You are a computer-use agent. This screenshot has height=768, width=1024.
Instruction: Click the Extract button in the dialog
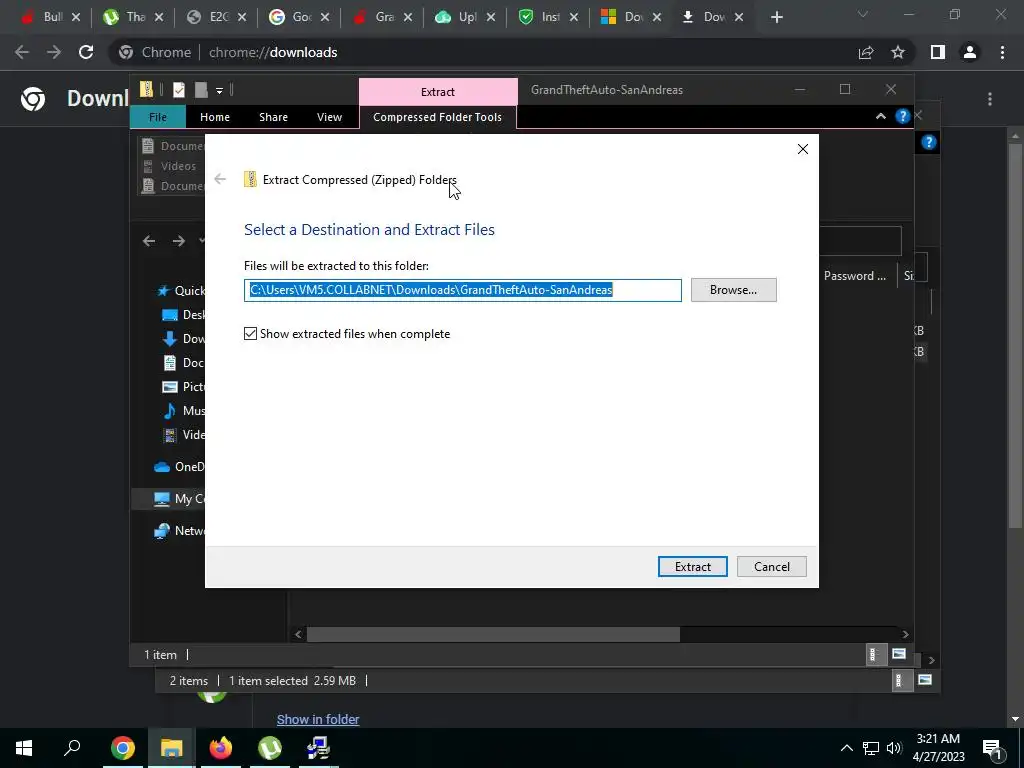pos(692,566)
